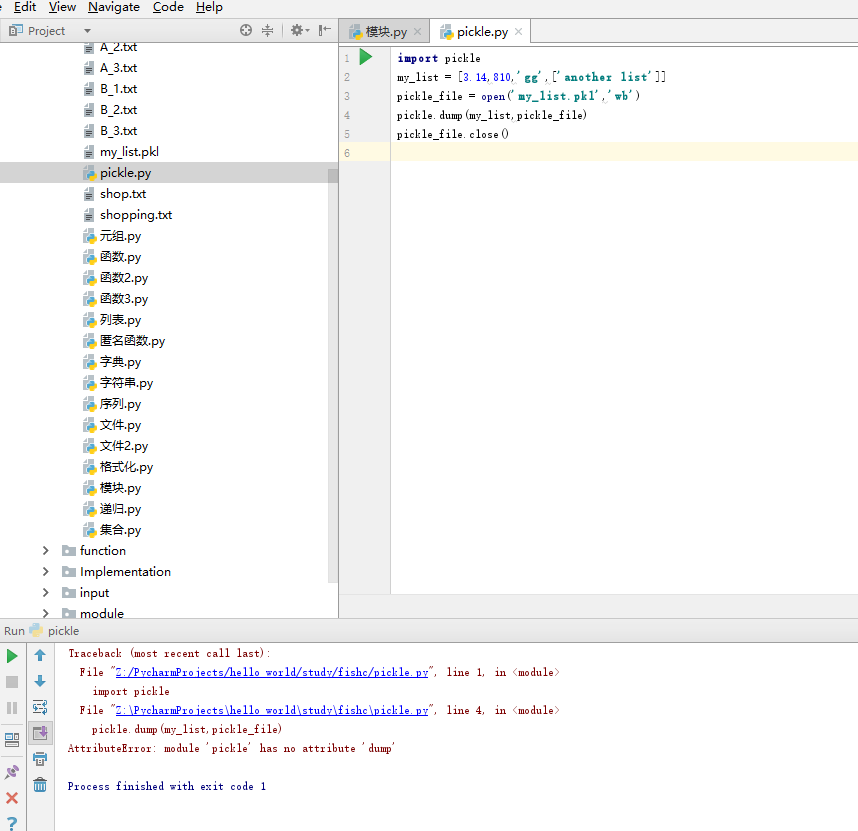This screenshot has height=831, width=858.
Task: Pin the Run tool window using pin icon
Action: [13, 770]
